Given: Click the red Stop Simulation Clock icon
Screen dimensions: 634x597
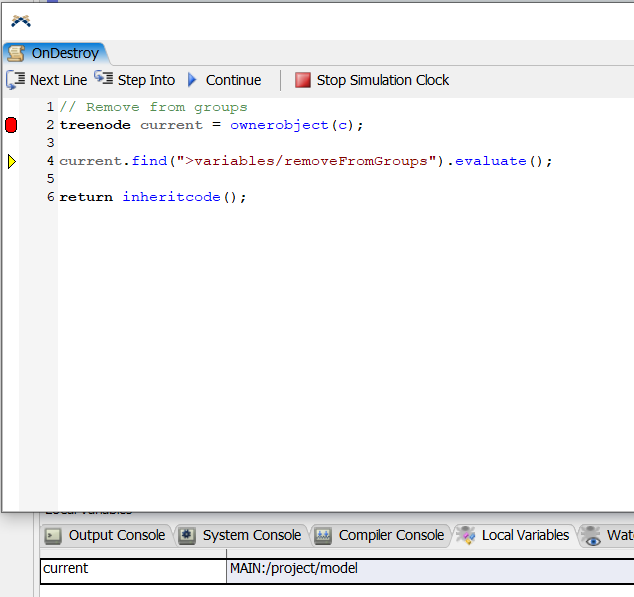Looking at the screenshot, I should point(302,80).
